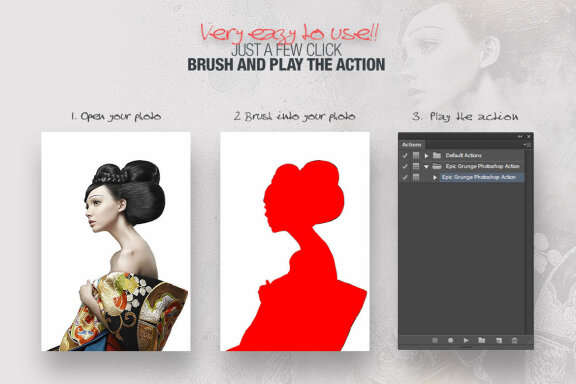Collapse the Actions panel with double arrows
Viewport: 576px width, 384px height.
click(520, 136)
